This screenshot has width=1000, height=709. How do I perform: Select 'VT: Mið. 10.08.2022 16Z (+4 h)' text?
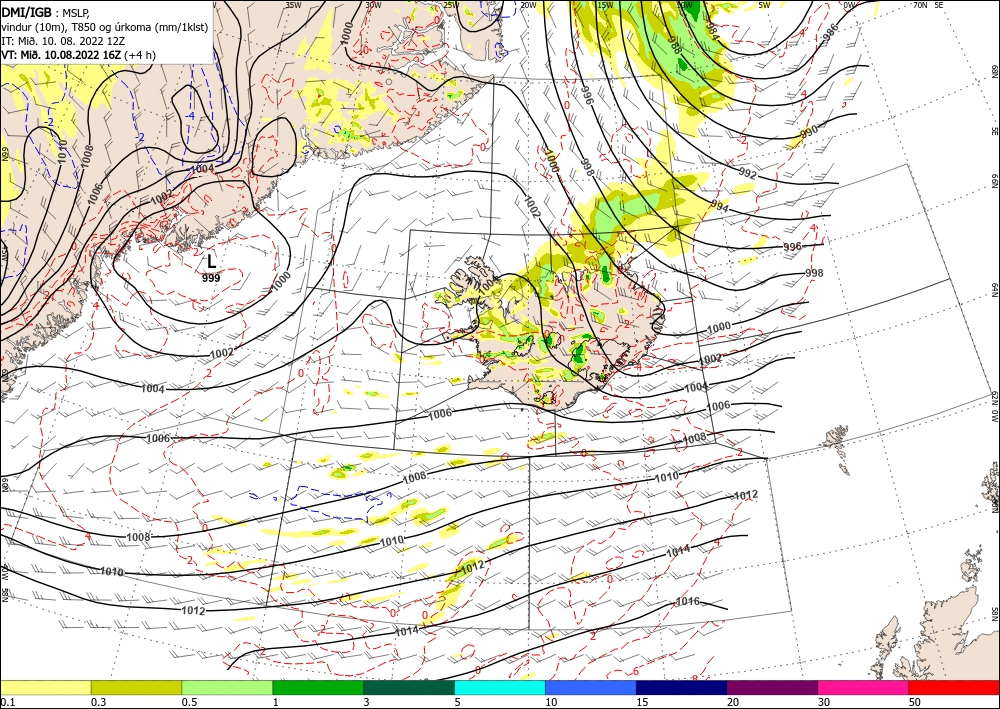tap(78, 55)
